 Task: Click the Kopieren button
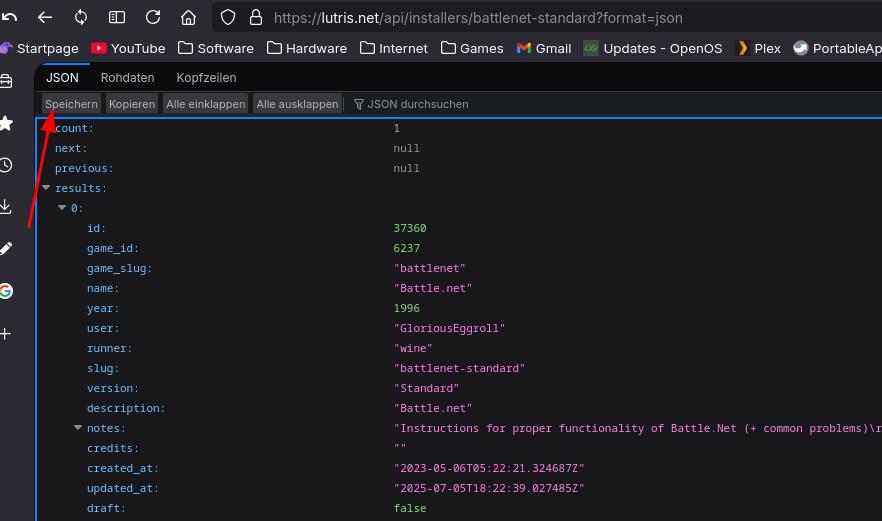(x=132, y=104)
